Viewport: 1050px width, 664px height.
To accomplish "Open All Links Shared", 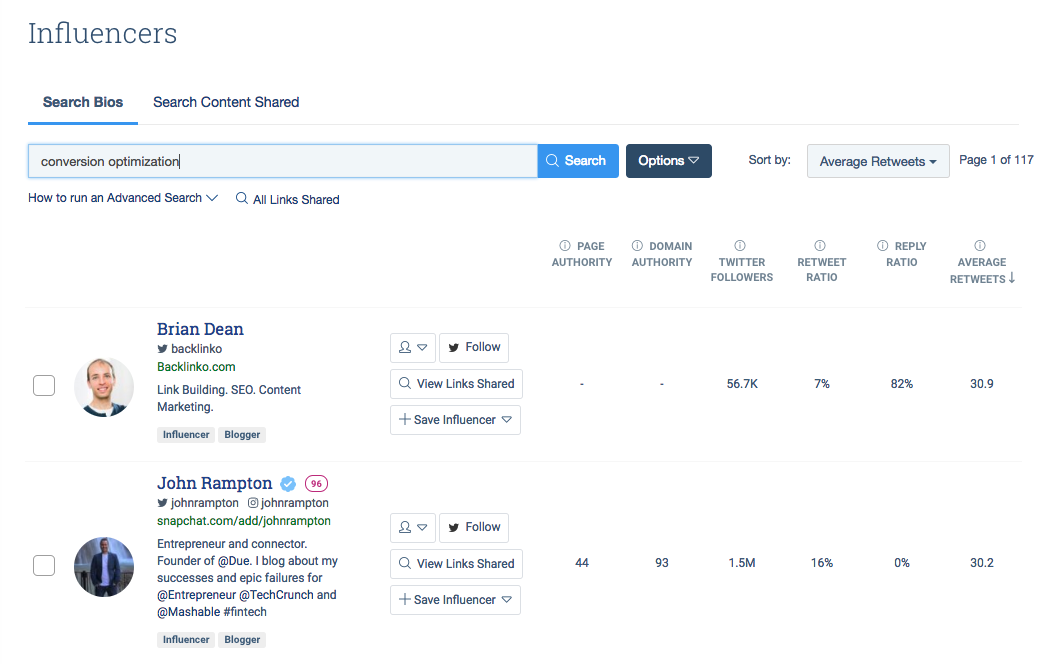I will 288,199.
